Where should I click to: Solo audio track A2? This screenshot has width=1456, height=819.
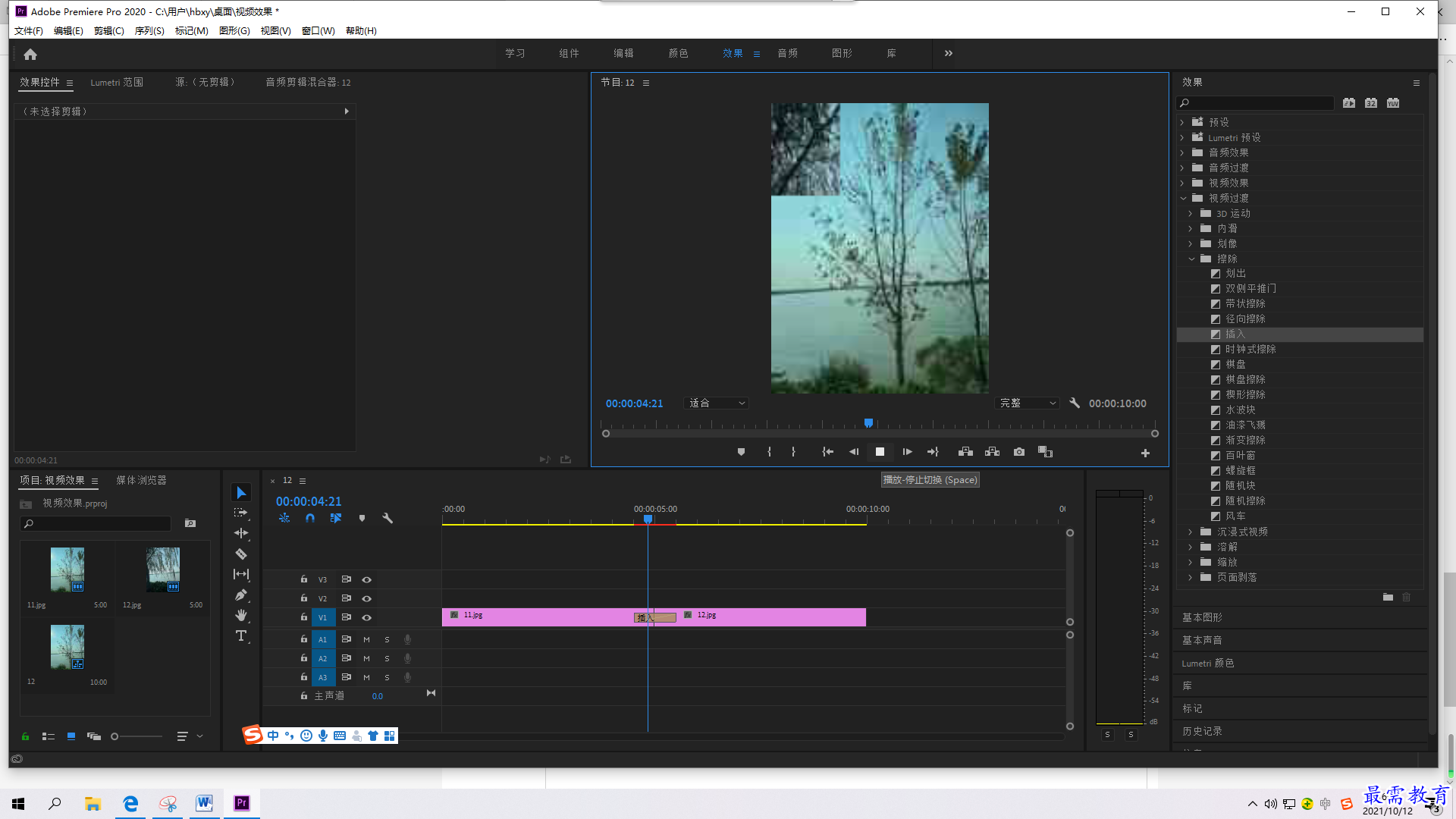point(387,658)
